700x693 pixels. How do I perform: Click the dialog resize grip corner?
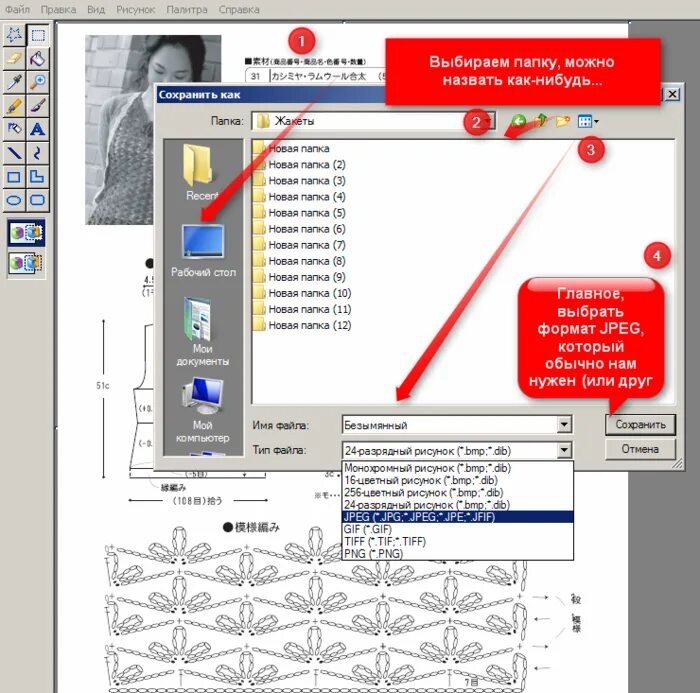pyautogui.click(x=678, y=463)
